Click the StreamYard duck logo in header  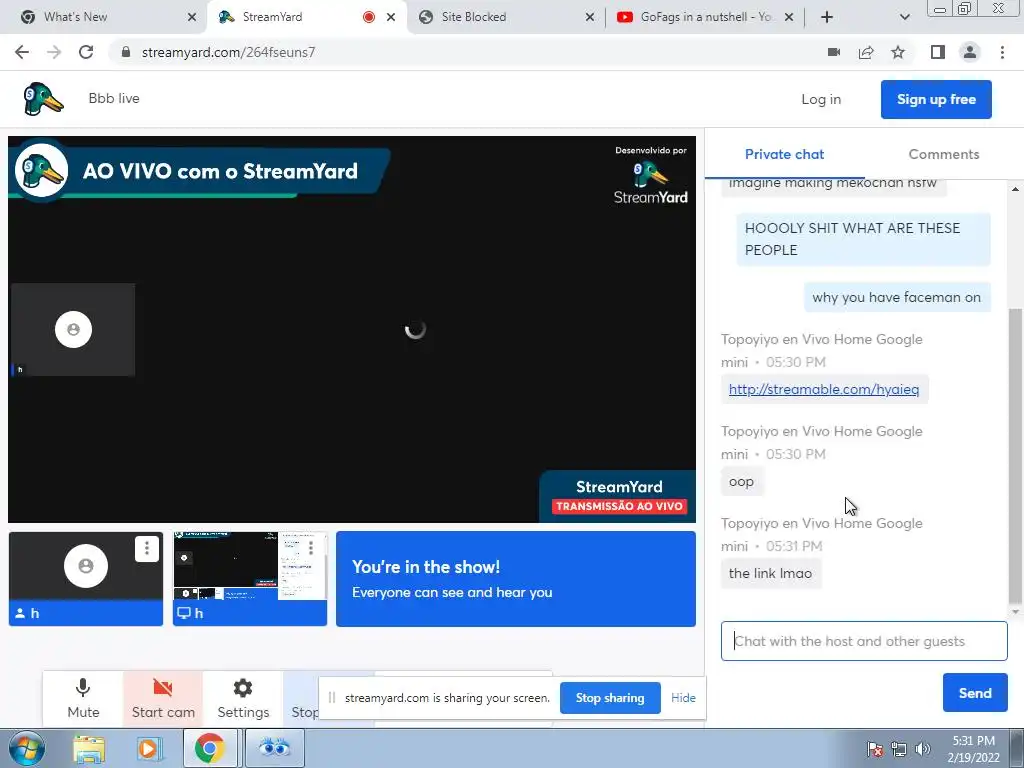pyautogui.click(x=43, y=99)
